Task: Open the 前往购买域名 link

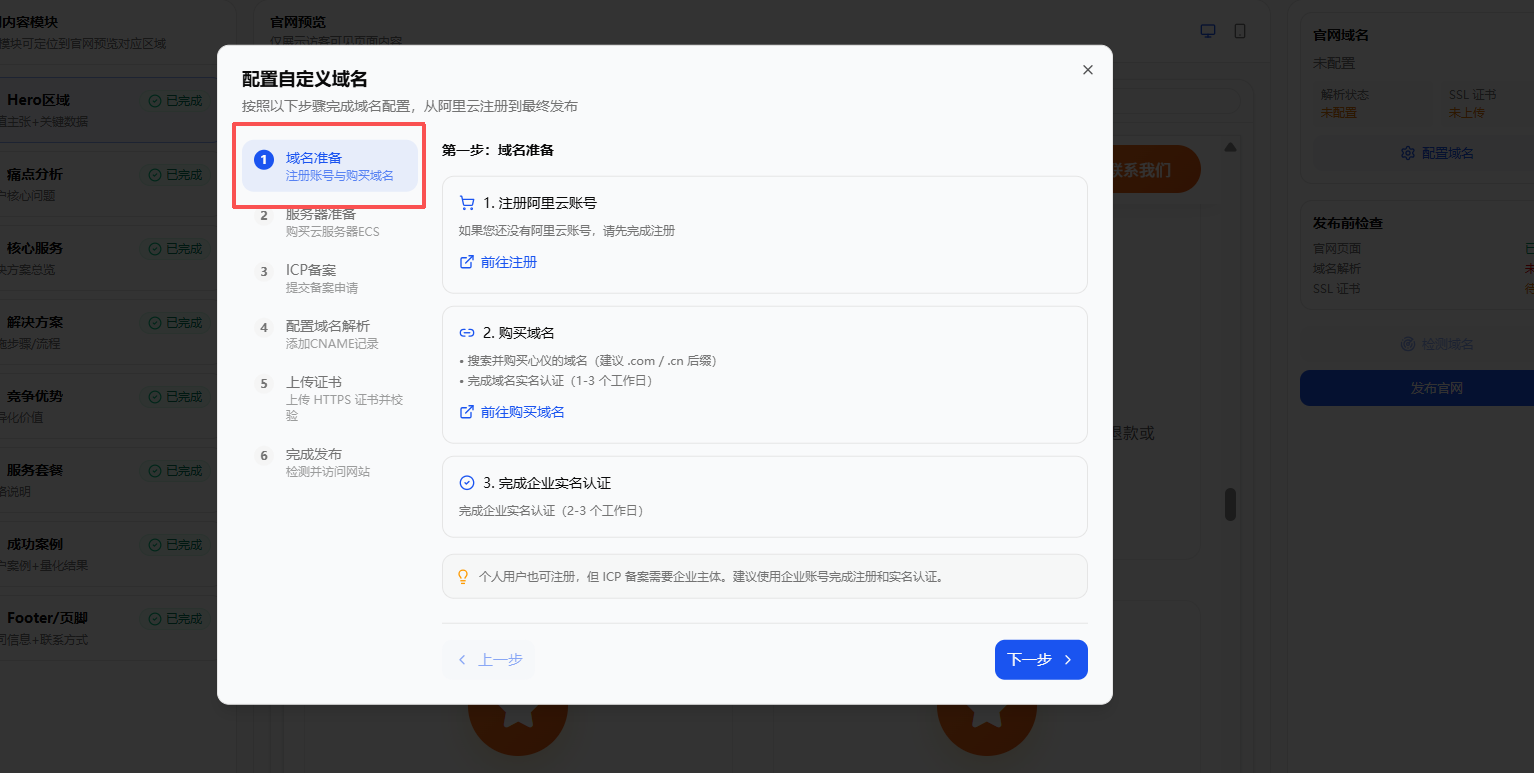Action: [x=512, y=412]
